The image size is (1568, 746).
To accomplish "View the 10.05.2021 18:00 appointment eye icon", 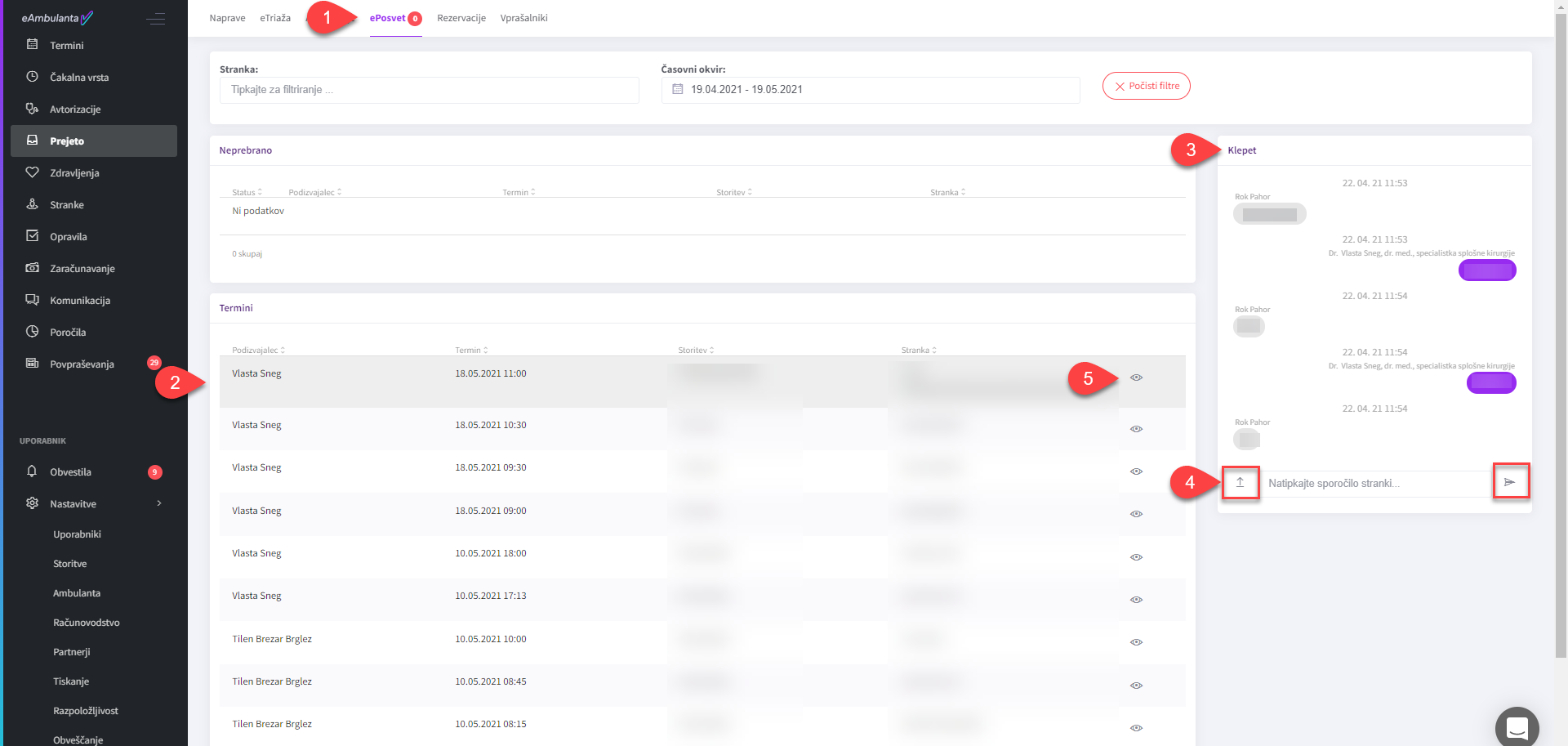I will pos(1136,557).
